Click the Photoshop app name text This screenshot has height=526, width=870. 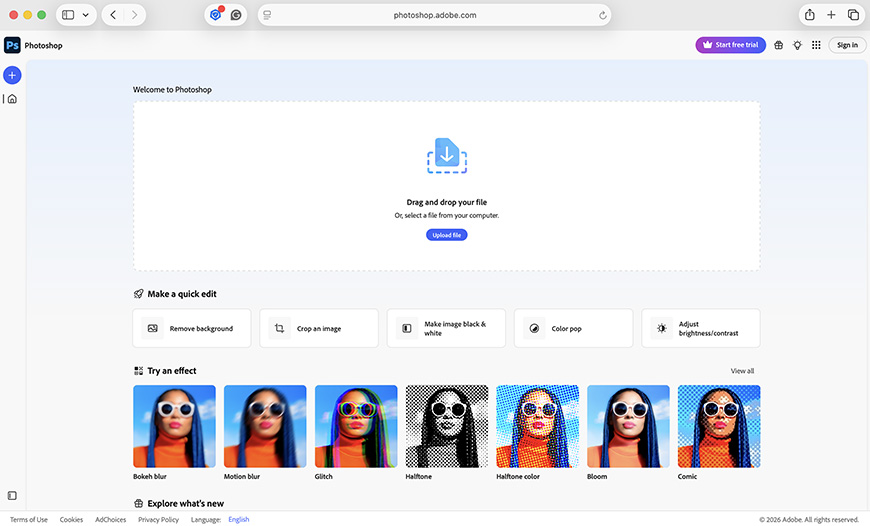43,45
